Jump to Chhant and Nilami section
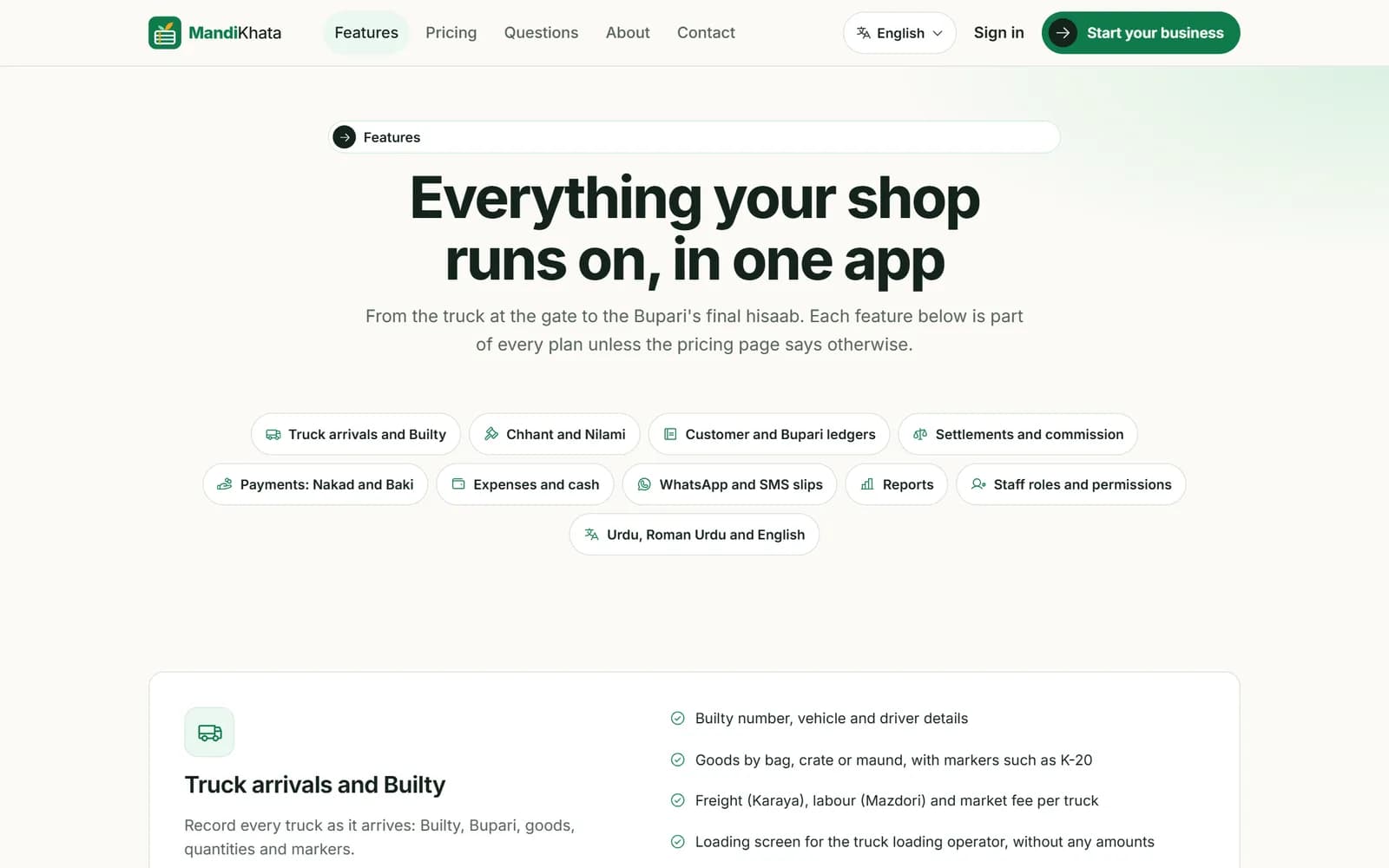This screenshot has height=868, width=1389. tap(555, 434)
